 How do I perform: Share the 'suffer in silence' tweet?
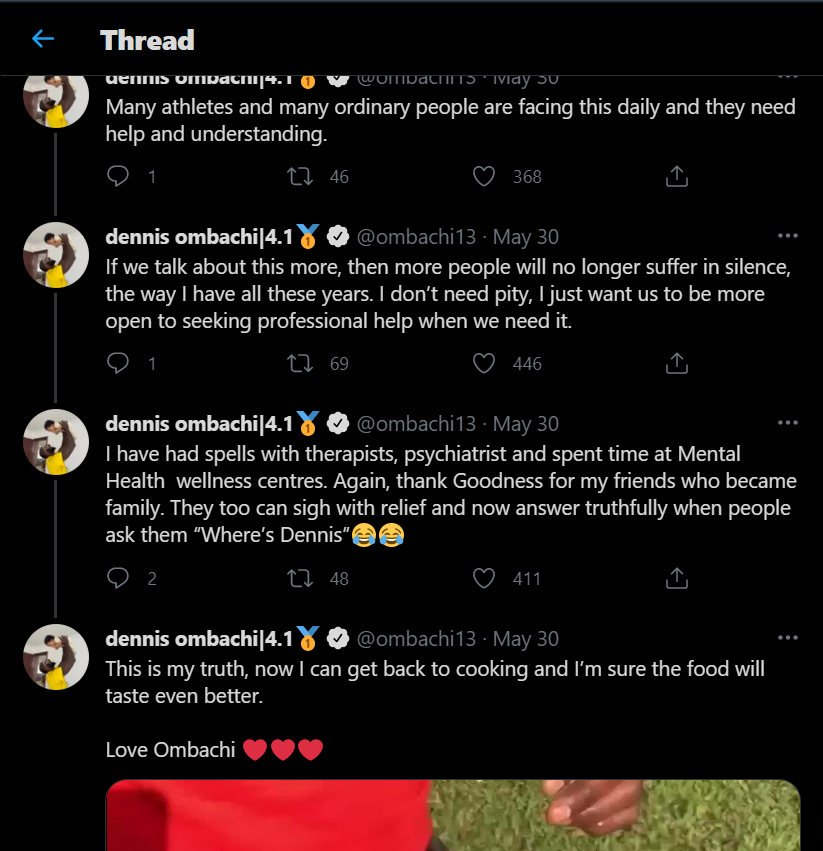(x=677, y=363)
